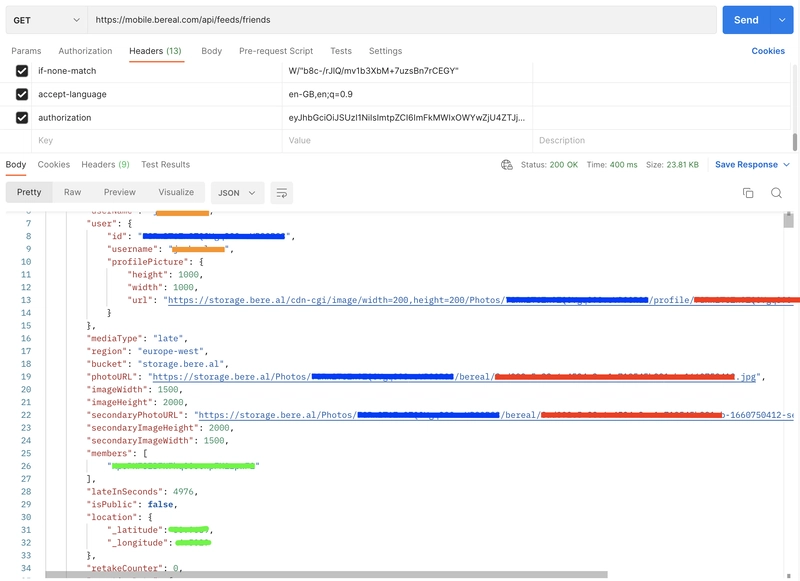Click the blue Send button
Screen dimensions: 800x581
(746, 20)
